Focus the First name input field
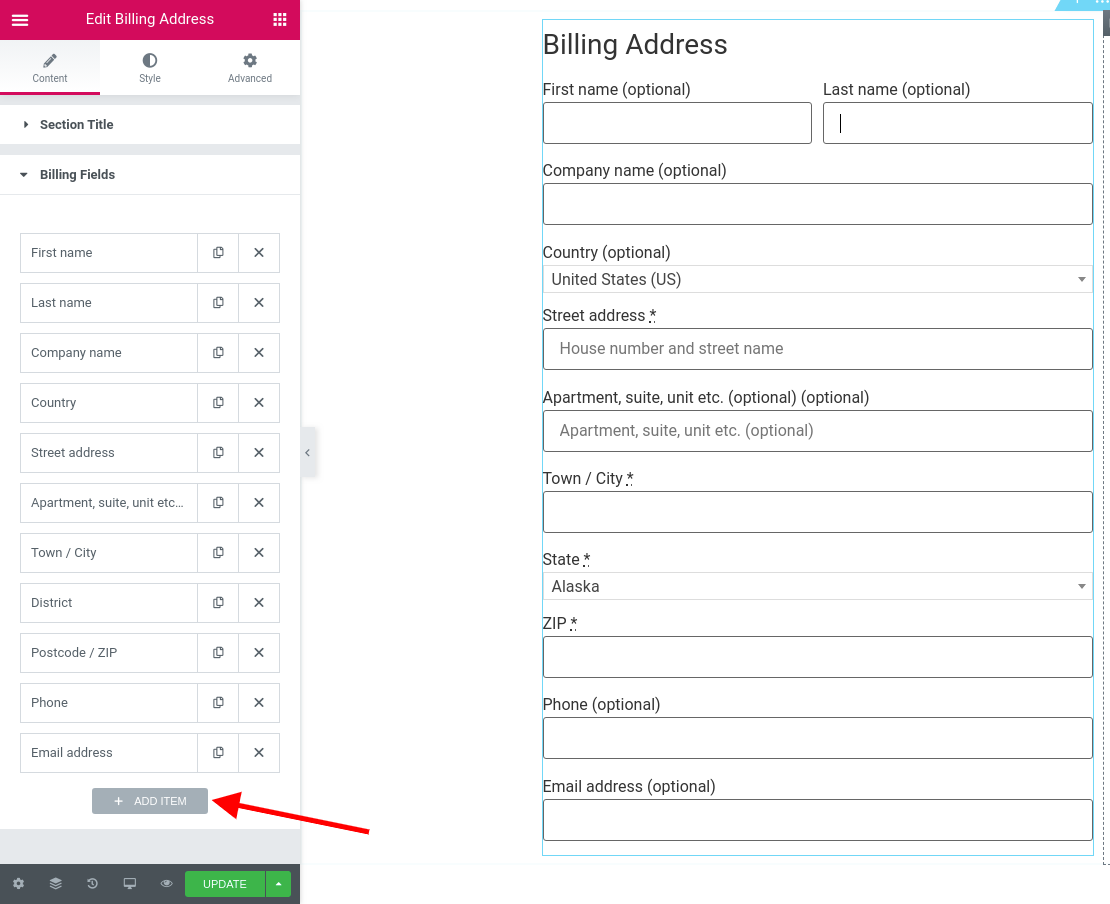Image resolution: width=1110 pixels, height=904 pixels. tap(677, 123)
